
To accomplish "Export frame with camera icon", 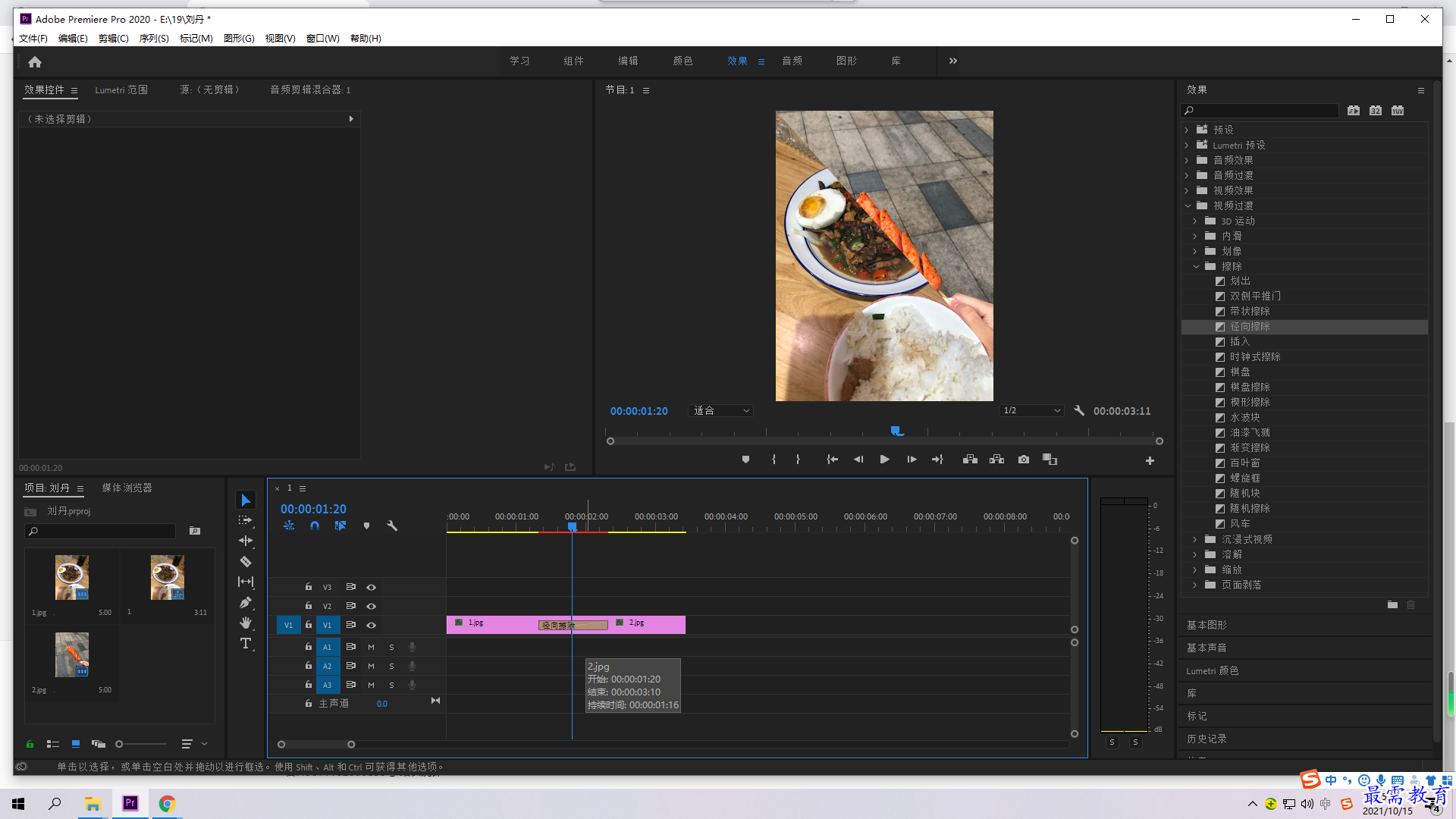I will point(1024,460).
